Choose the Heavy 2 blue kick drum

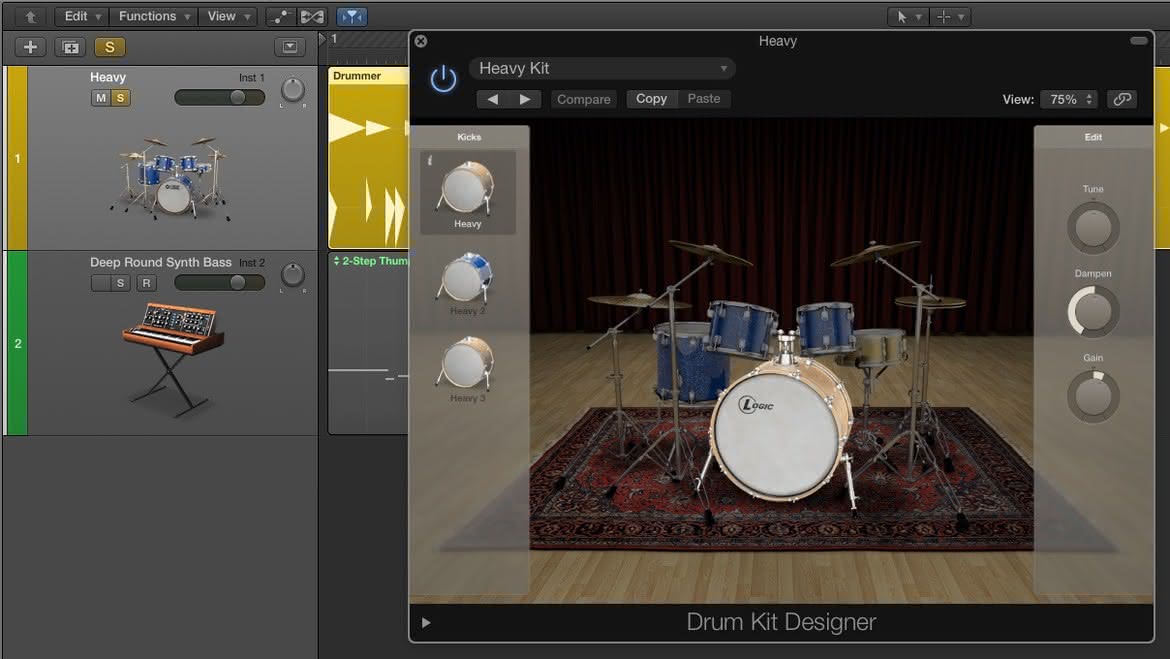click(467, 283)
